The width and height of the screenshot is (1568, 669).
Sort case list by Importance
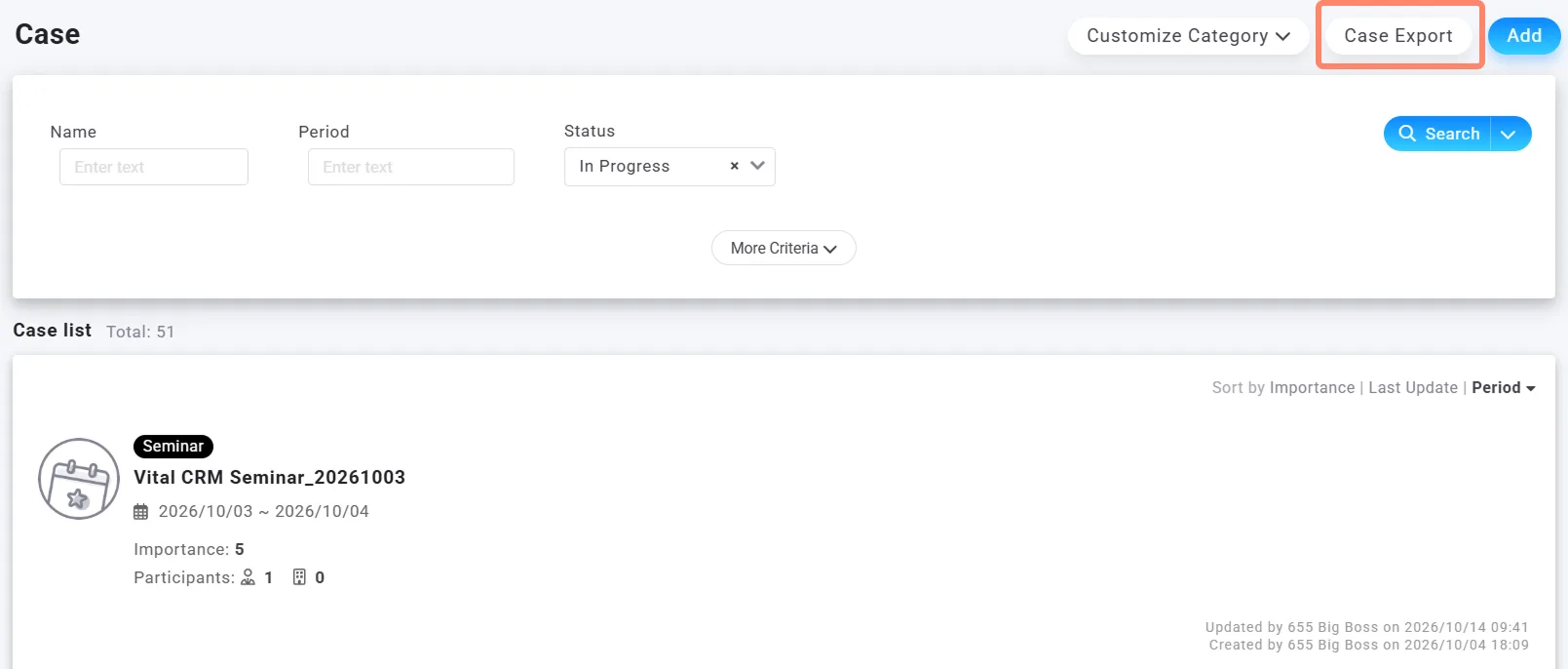[1312, 387]
